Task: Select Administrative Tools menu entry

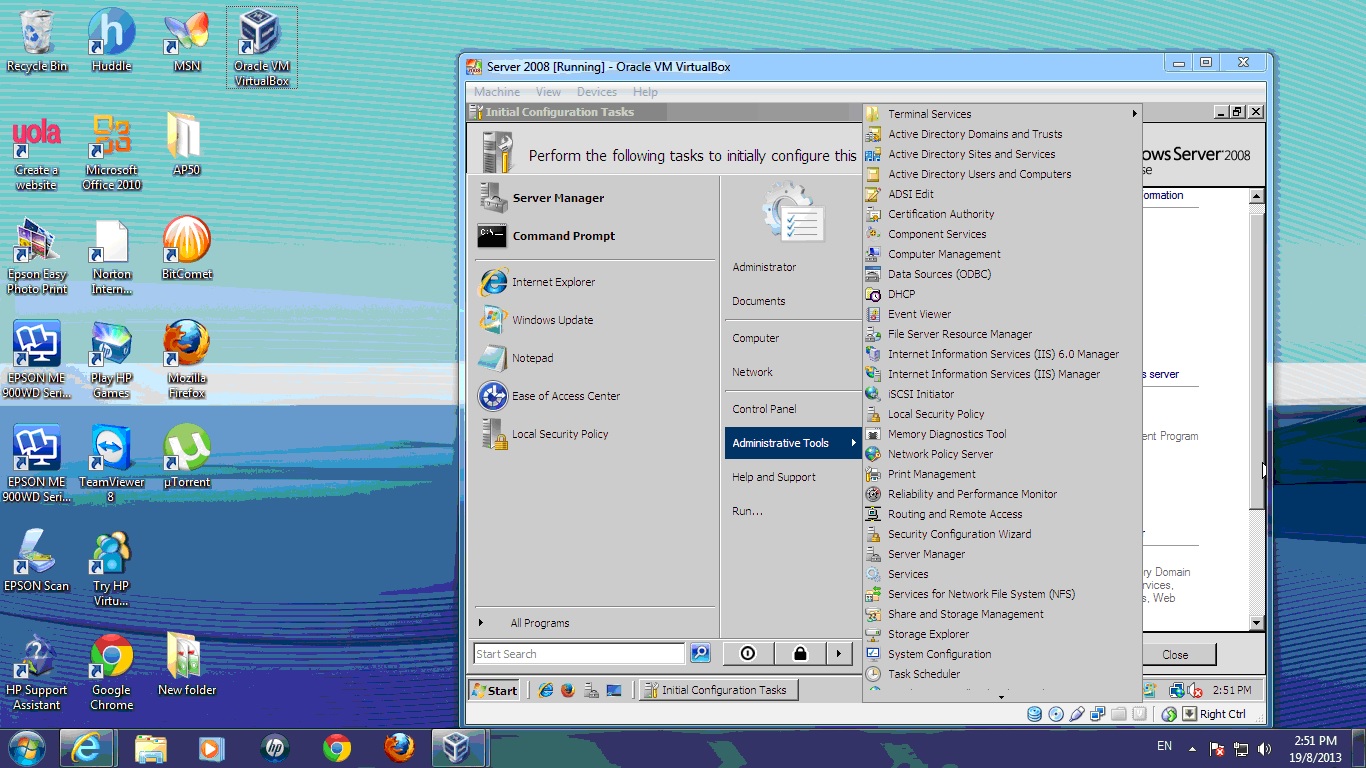Action: 792,443
